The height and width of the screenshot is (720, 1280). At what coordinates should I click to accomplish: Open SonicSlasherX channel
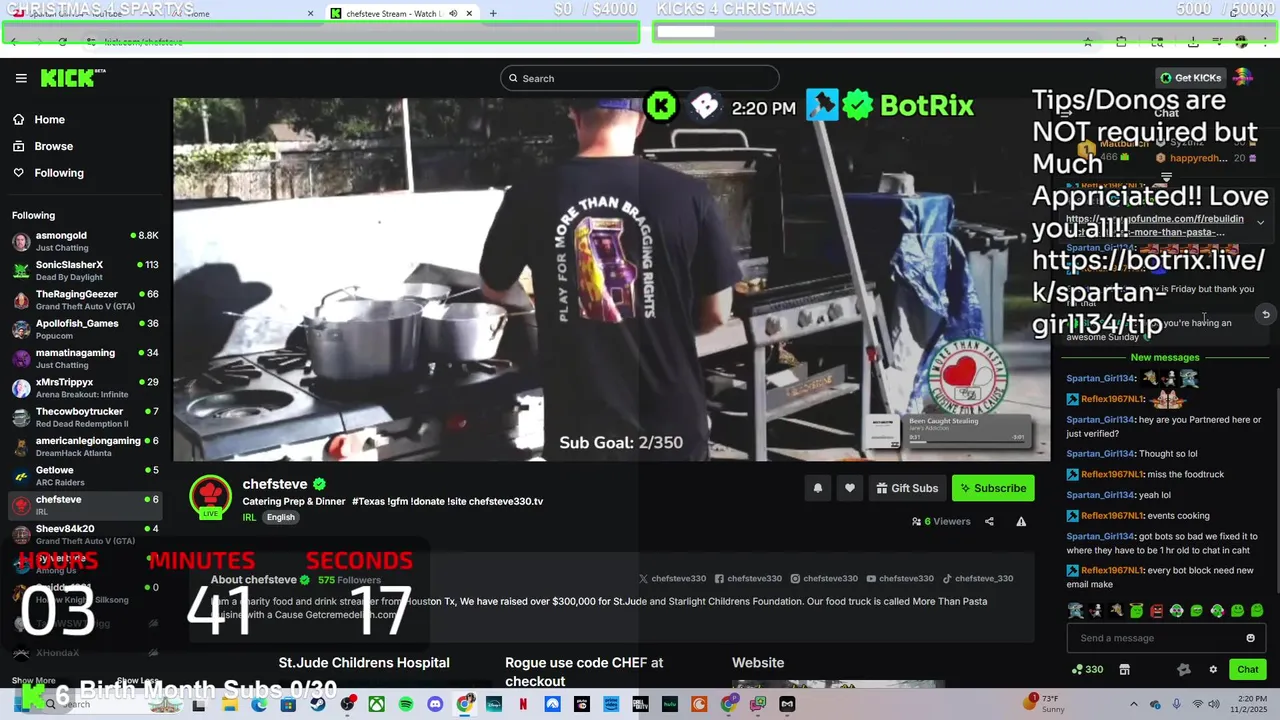click(x=85, y=270)
